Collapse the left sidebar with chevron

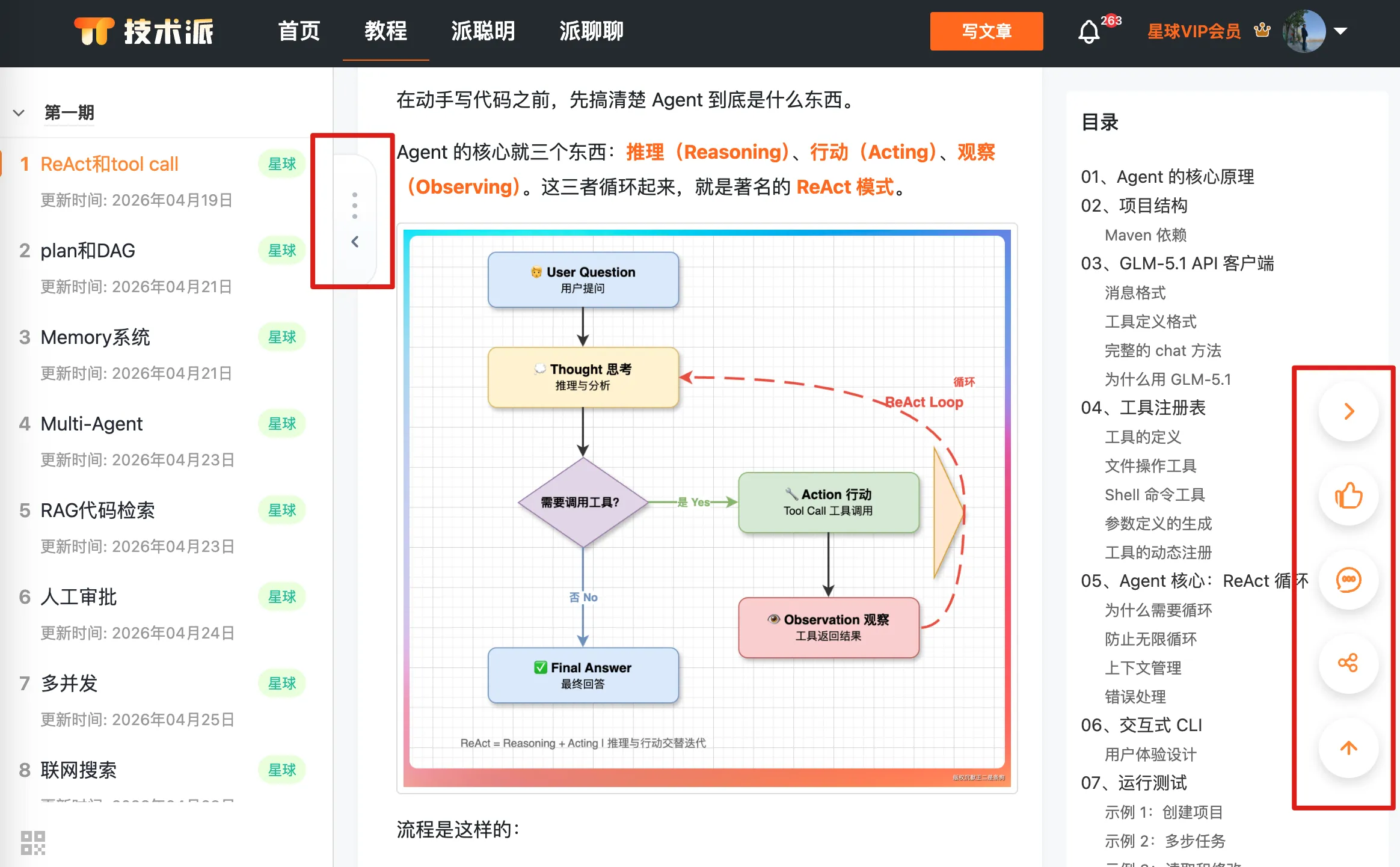coord(355,241)
